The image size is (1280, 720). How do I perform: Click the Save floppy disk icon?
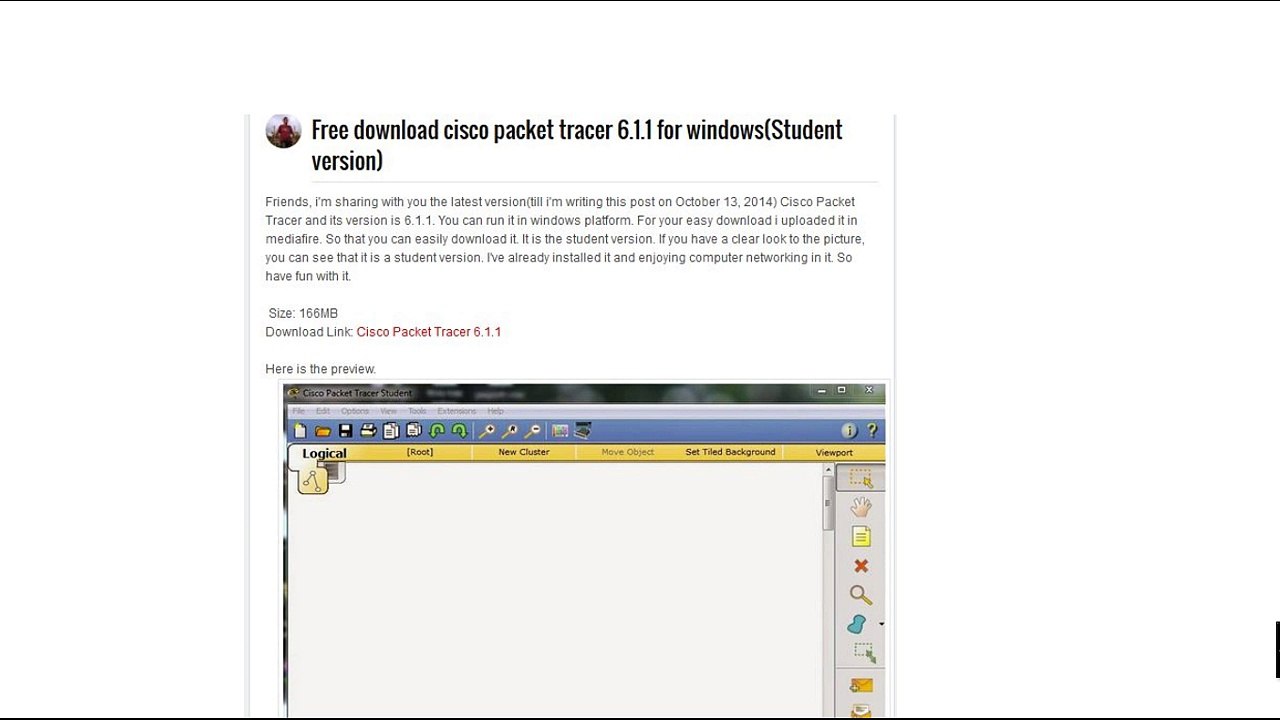[x=346, y=431]
